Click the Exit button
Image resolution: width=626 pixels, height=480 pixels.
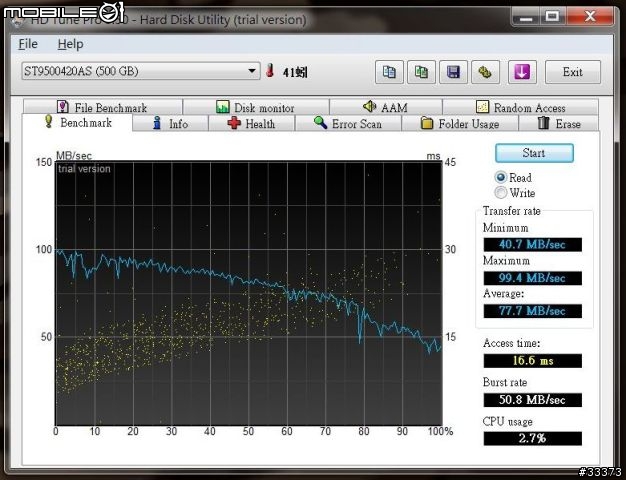tap(572, 72)
